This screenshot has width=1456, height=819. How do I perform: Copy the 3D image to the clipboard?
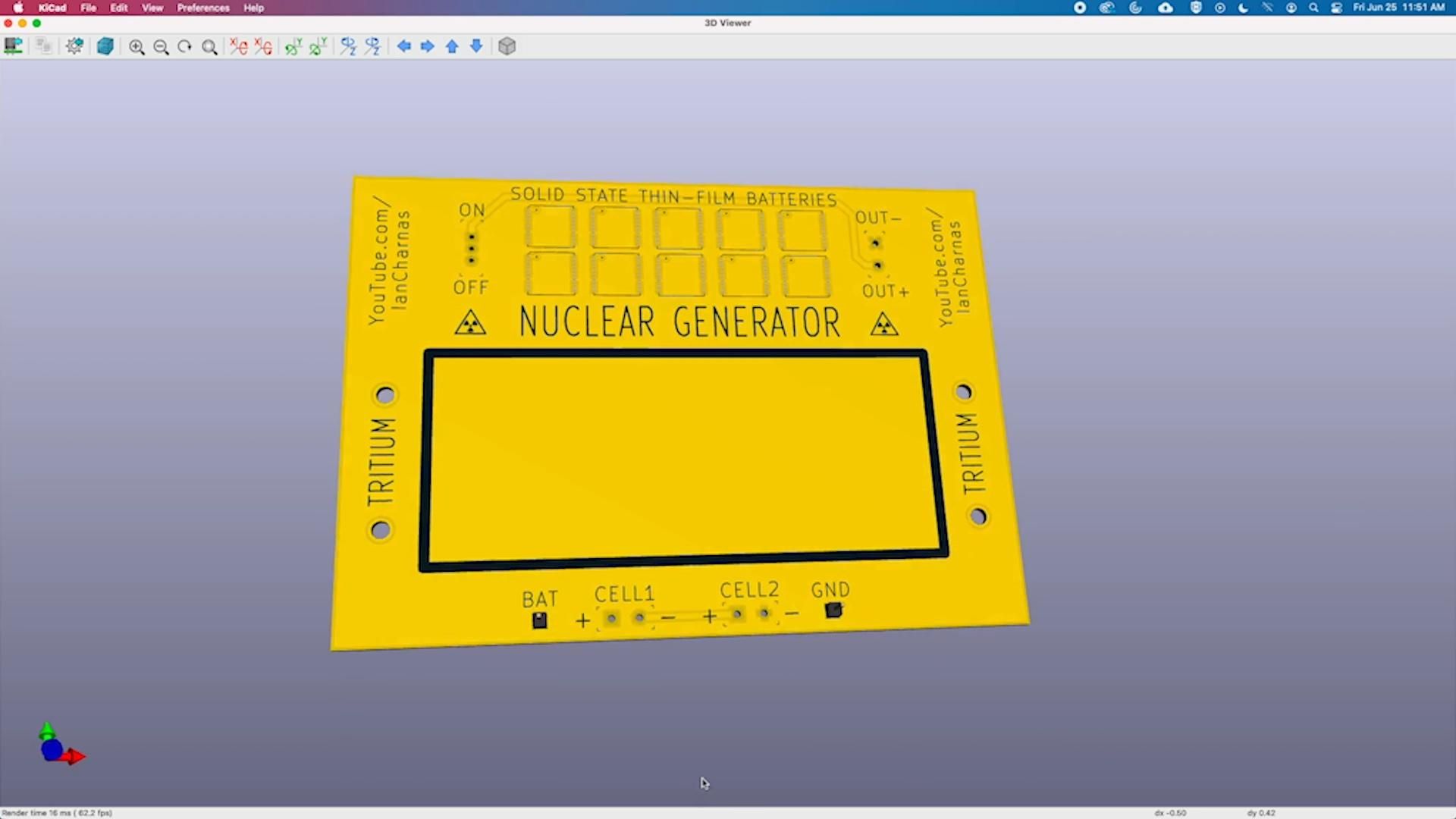43,46
